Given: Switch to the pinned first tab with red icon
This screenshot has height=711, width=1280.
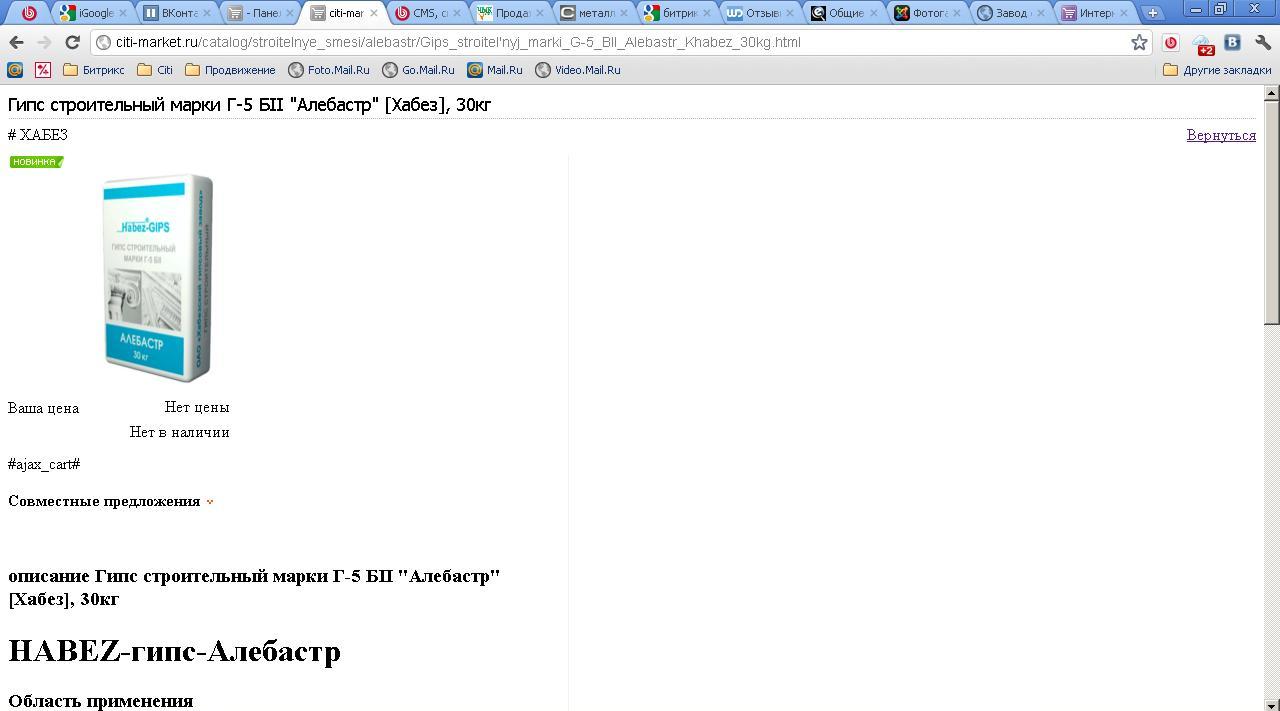Looking at the screenshot, I should coord(29,13).
